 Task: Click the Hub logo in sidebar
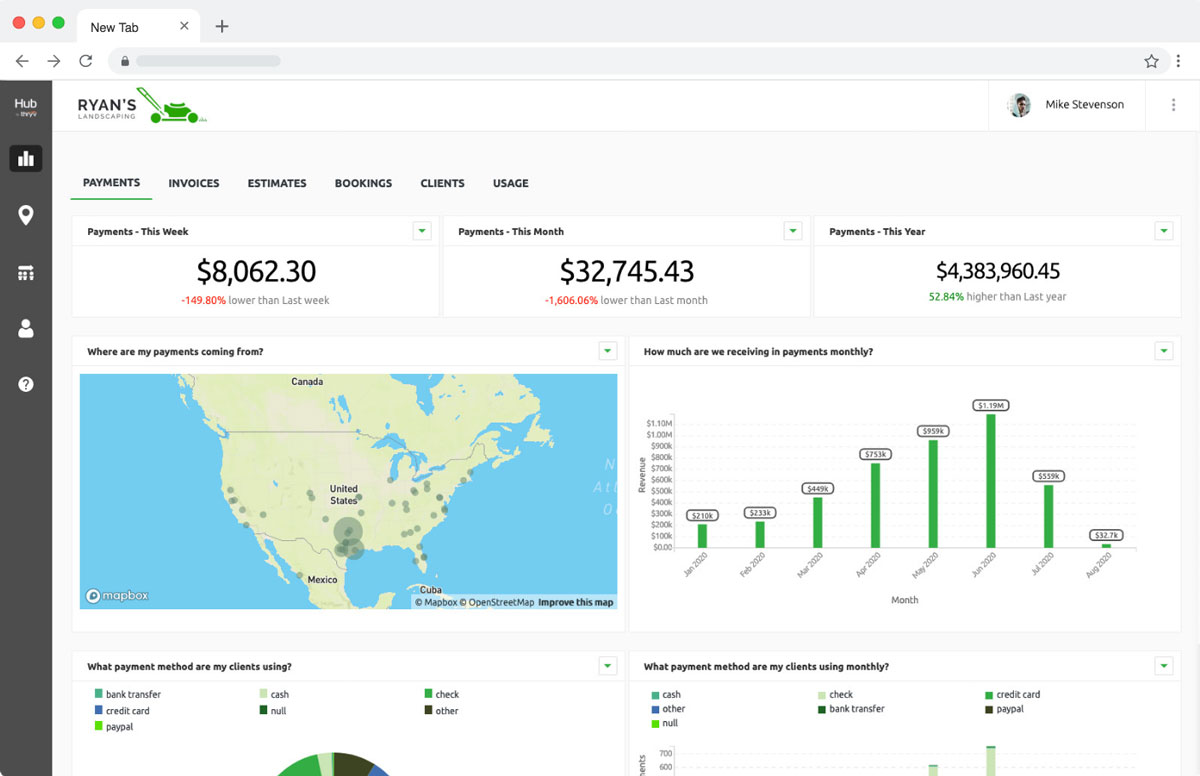coord(26,107)
